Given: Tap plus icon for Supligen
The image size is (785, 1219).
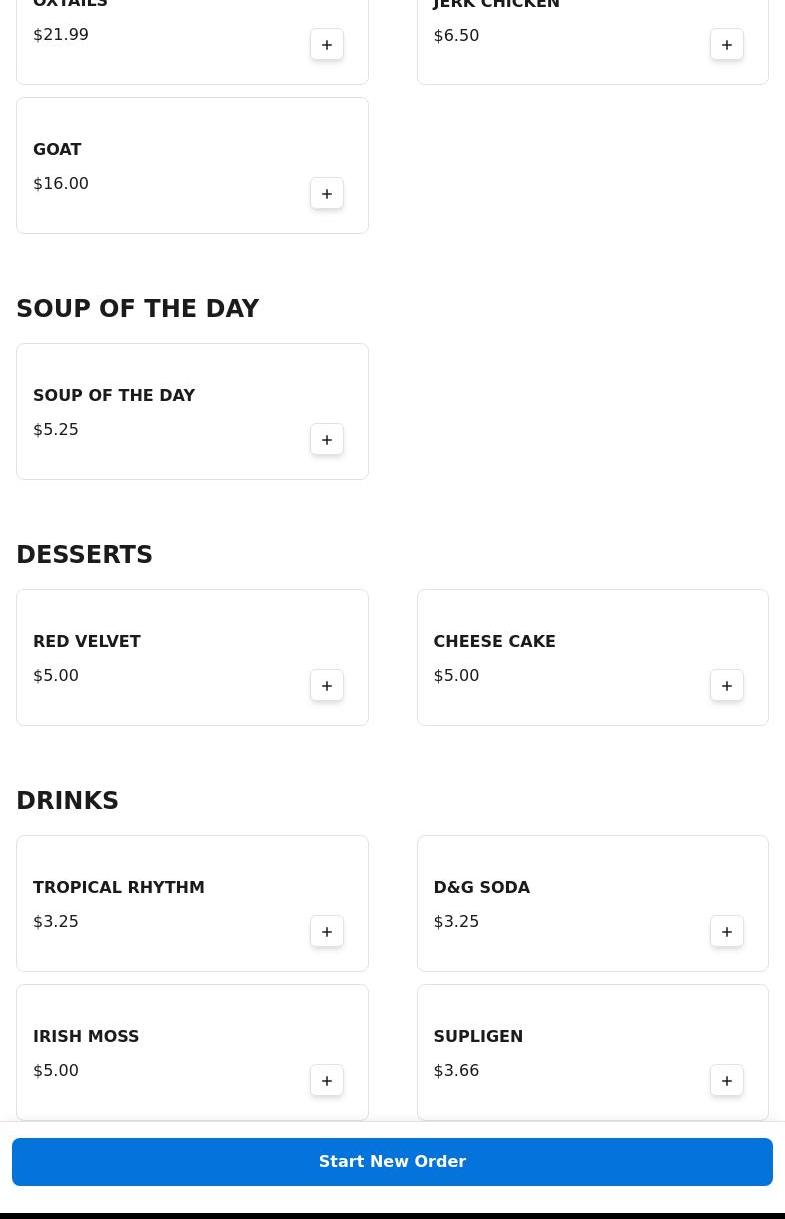Looking at the screenshot, I should (x=727, y=1081).
